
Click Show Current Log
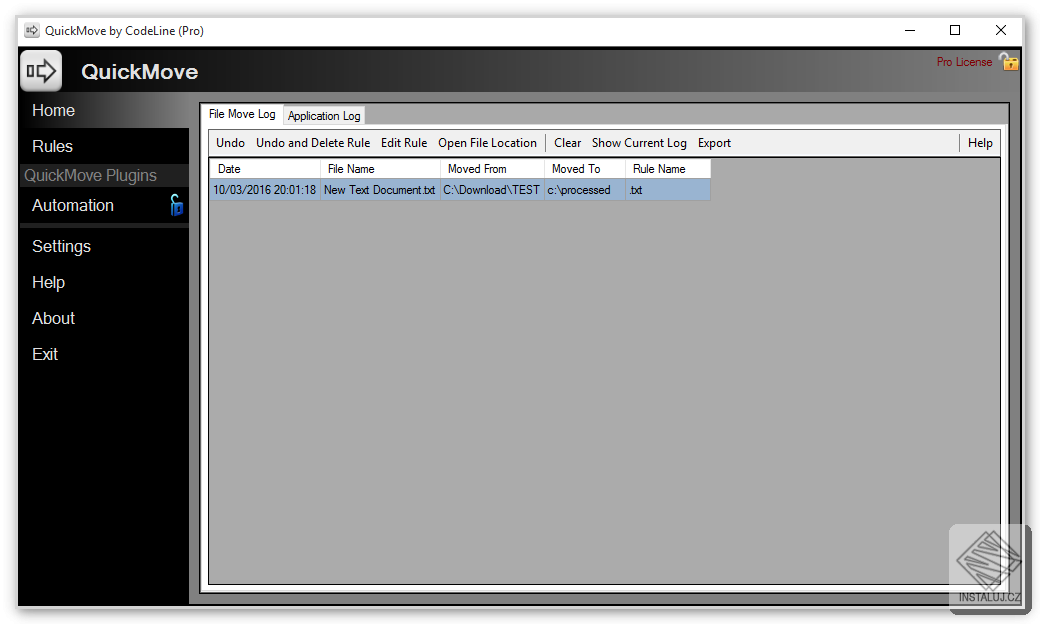pyautogui.click(x=639, y=143)
